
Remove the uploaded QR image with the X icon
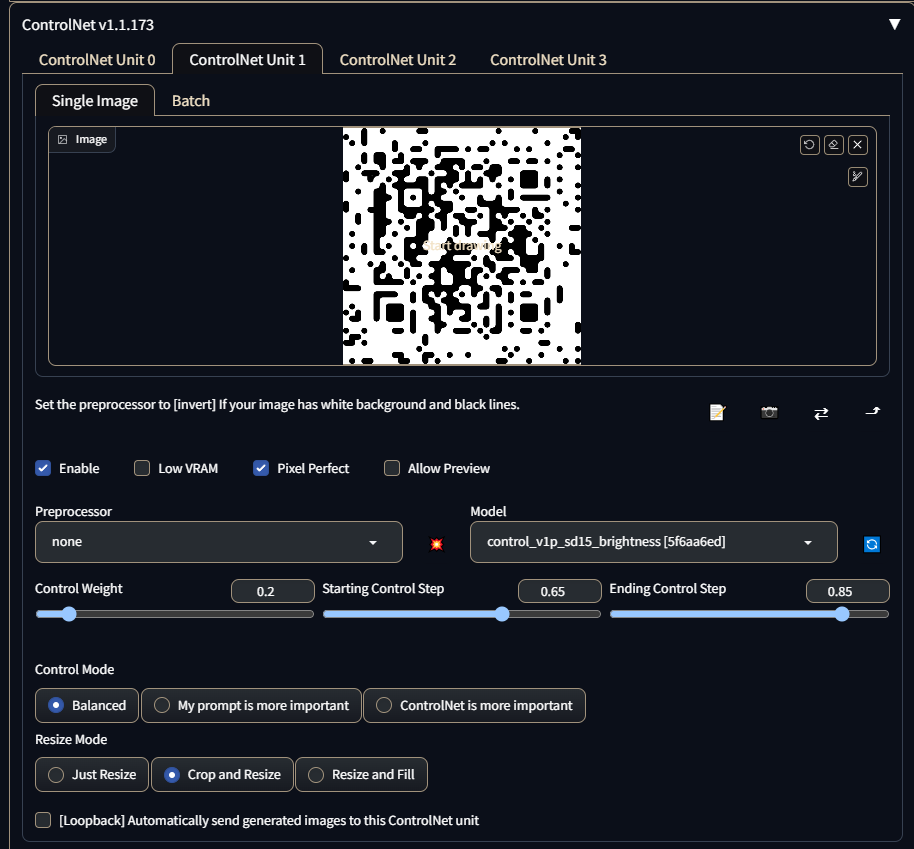click(x=858, y=145)
